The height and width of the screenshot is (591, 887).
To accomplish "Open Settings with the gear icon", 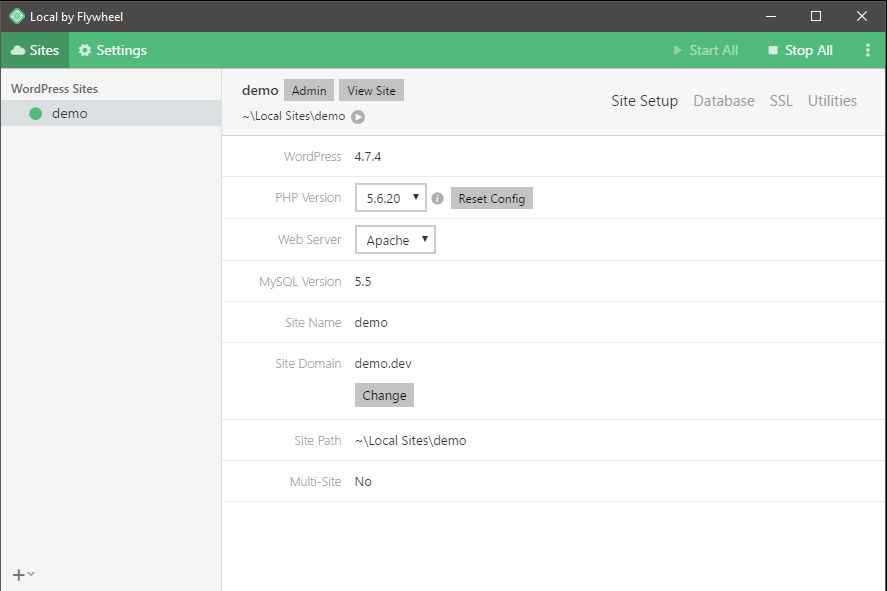I will click(113, 50).
